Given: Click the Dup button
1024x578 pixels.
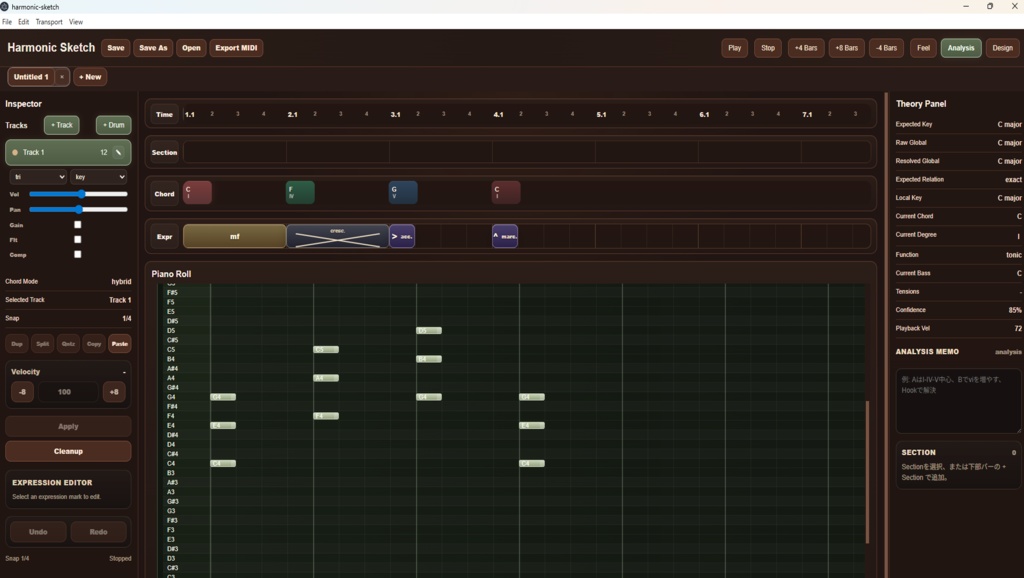Looking at the screenshot, I should click(17, 344).
